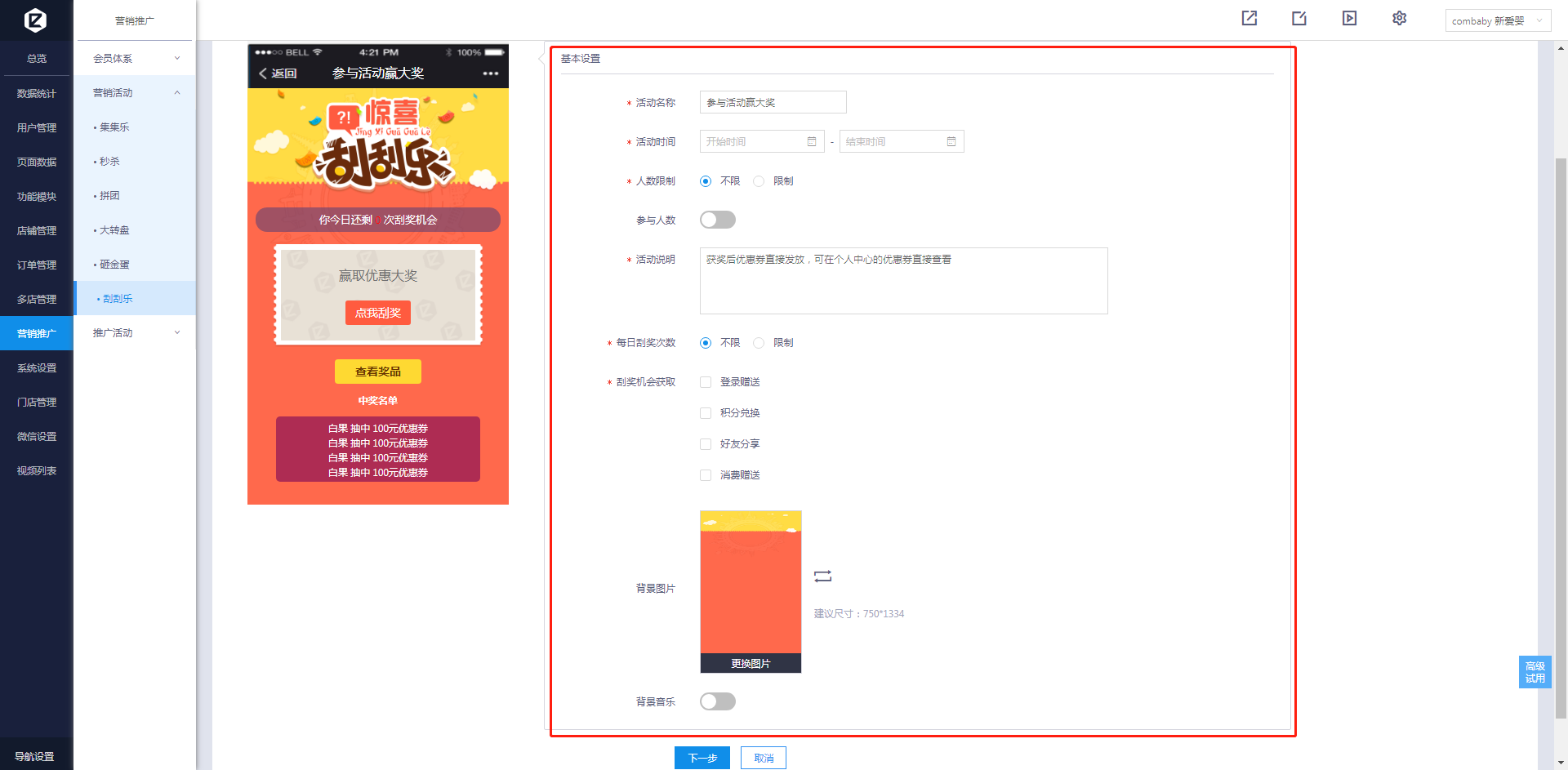Viewport: 1568px width, 770px height.
Task: Open the settings gear icon
Action: [x=1399, y=18]
